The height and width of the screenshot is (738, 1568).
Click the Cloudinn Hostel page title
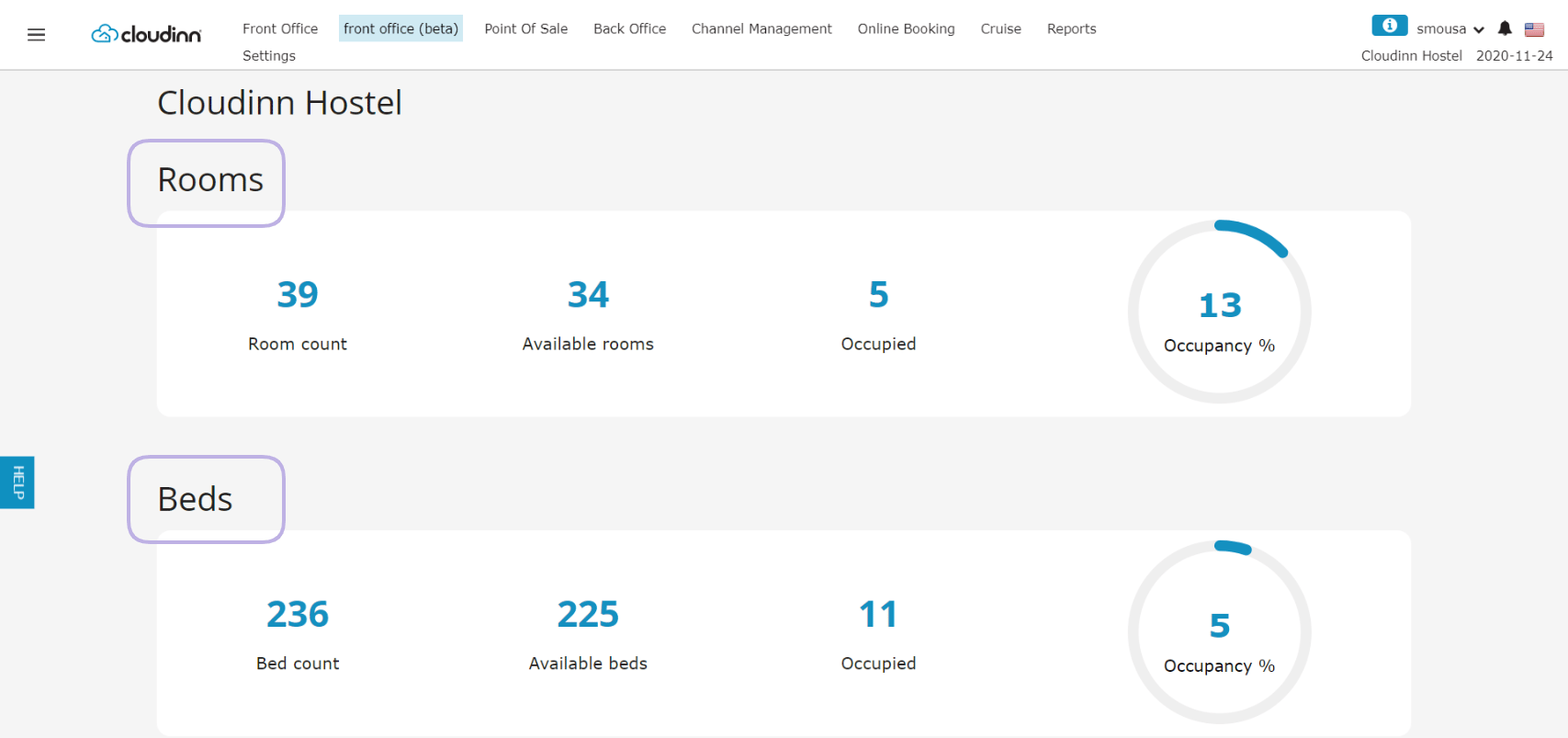pos(279,103)
